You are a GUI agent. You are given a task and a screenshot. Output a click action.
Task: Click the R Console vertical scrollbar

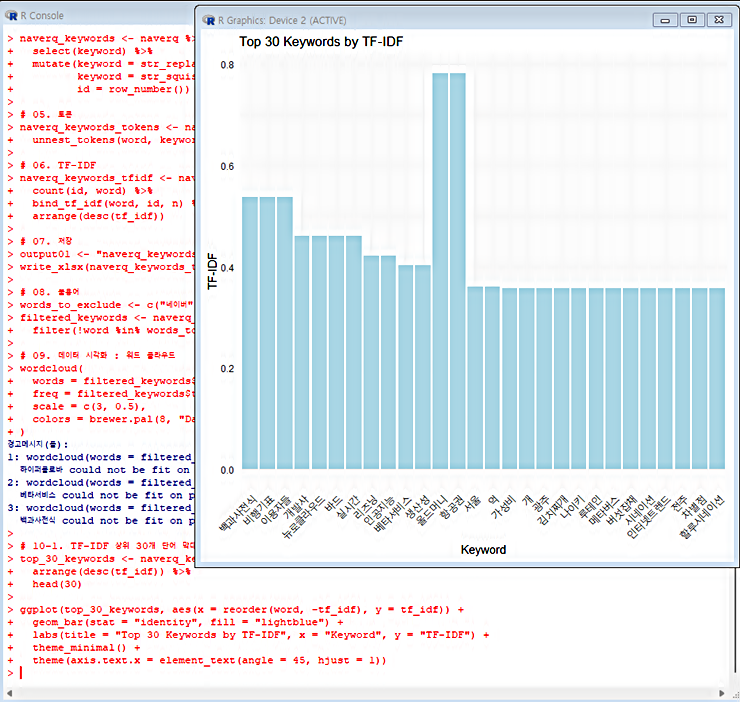pyautogui.click(x=735, y=621)
